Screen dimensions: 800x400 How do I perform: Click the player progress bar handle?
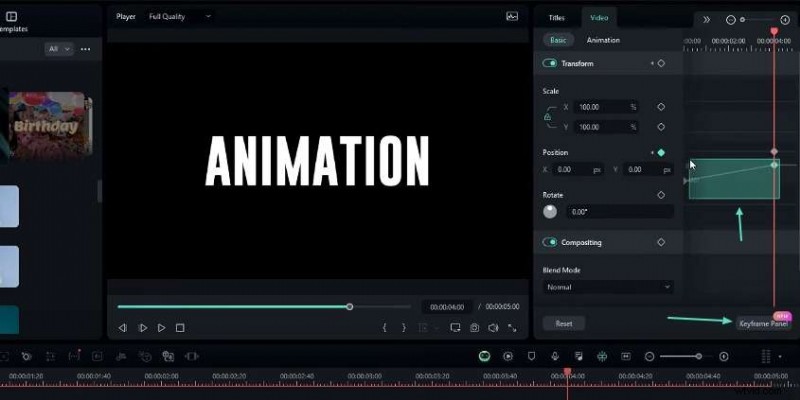[x=349, y=306]
